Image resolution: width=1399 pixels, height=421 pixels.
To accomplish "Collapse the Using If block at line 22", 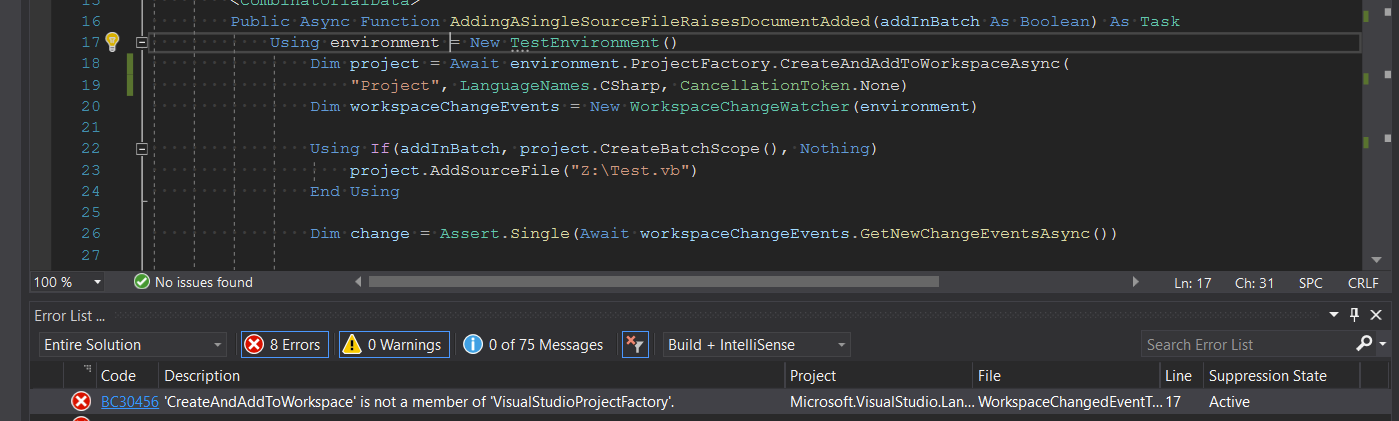I will pos(141,149).
